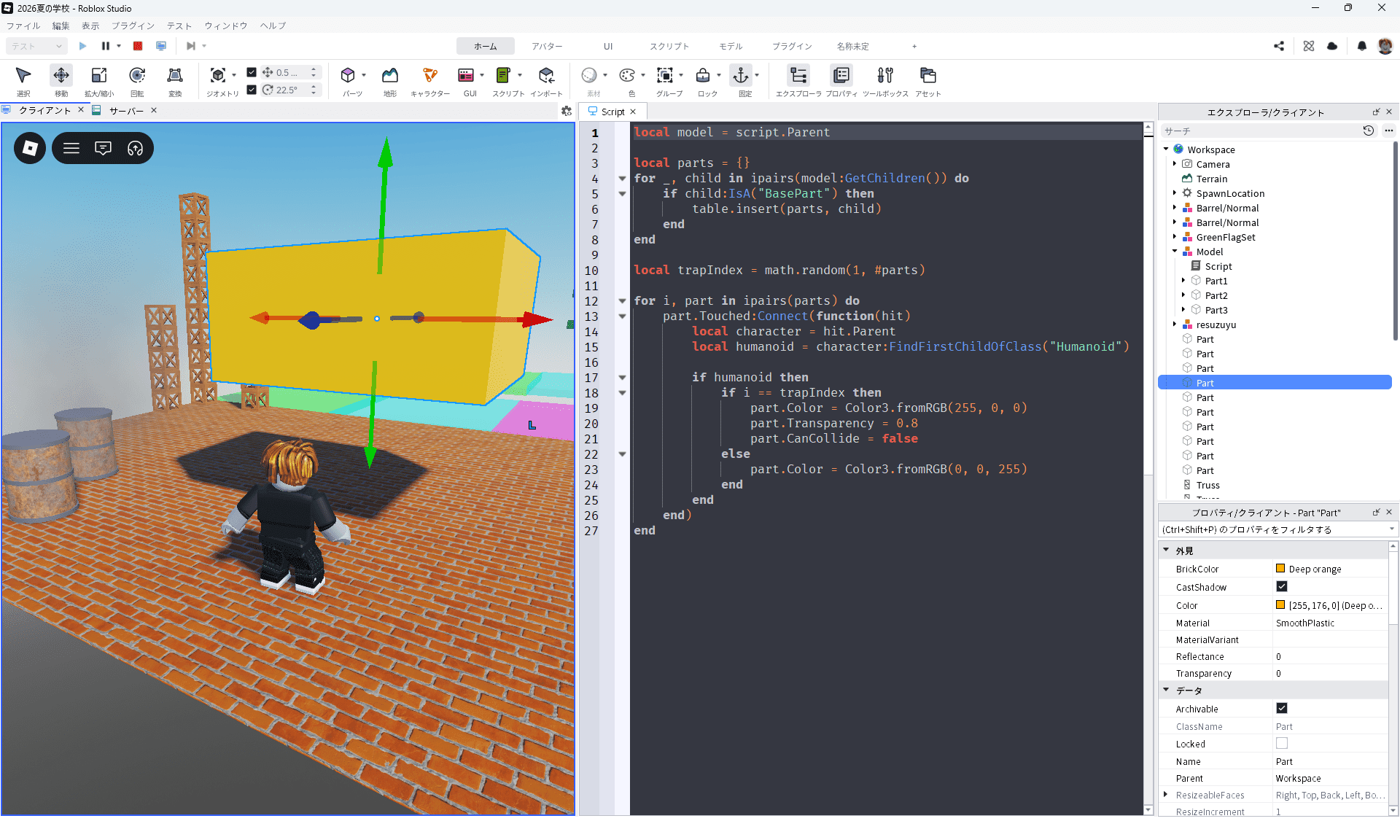Toggle the rotate snap 22.5° checkbox
The height and width of the screenshot is (840, 1400).
click(x=252, y=90)
